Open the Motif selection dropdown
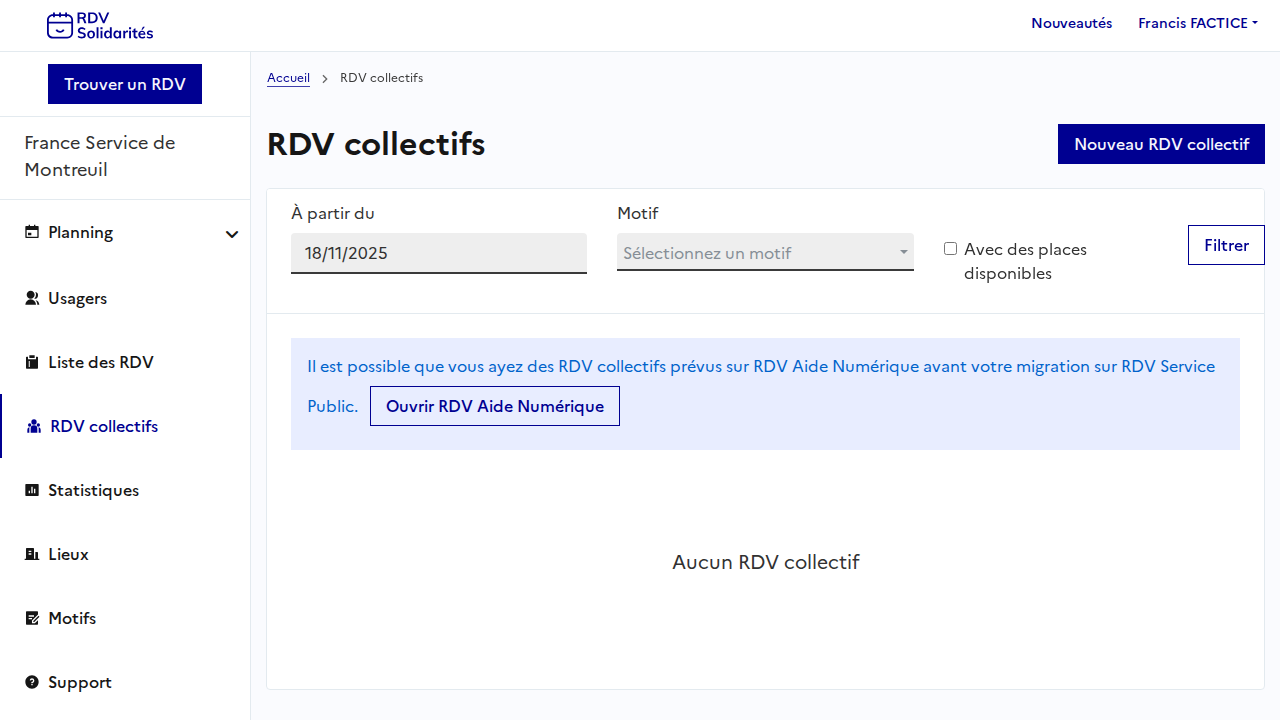1280x720 pixels. [765, 253]
